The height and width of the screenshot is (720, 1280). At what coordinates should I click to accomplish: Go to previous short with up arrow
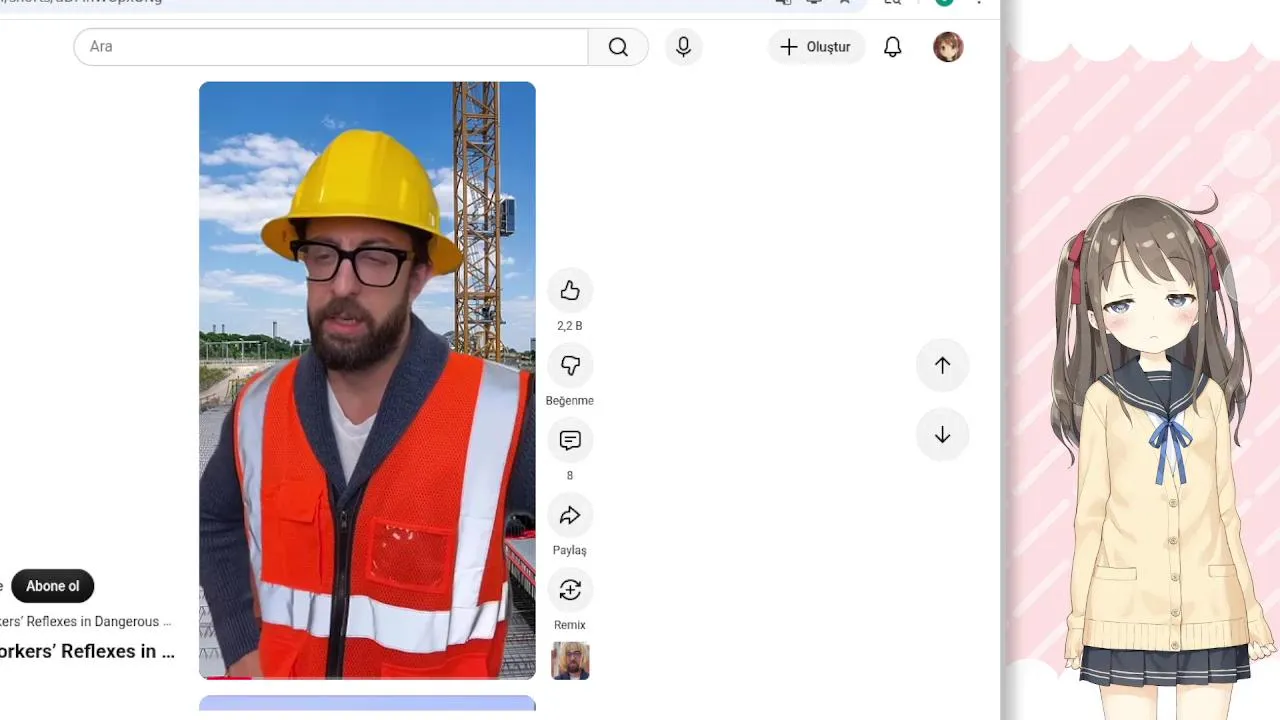pyautogui.click(x=942, y=365)
